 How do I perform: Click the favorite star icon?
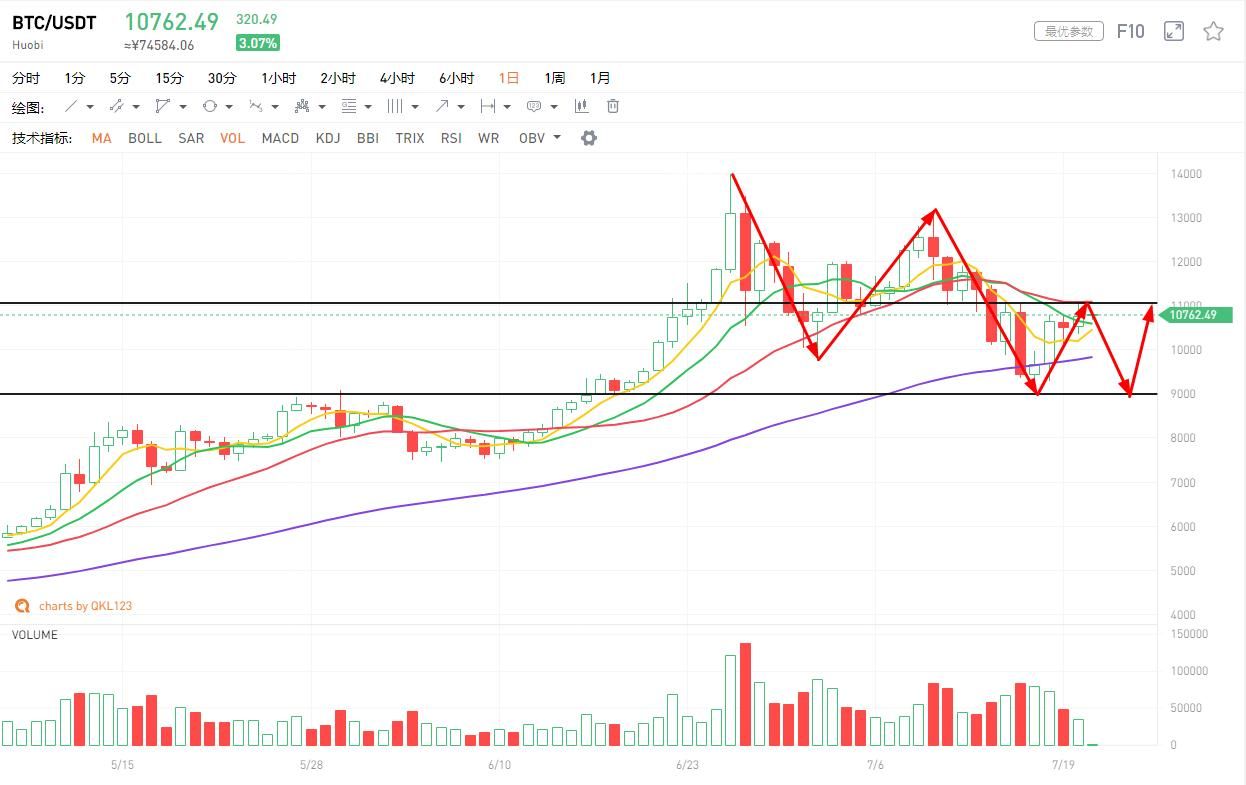point(1213,31)
